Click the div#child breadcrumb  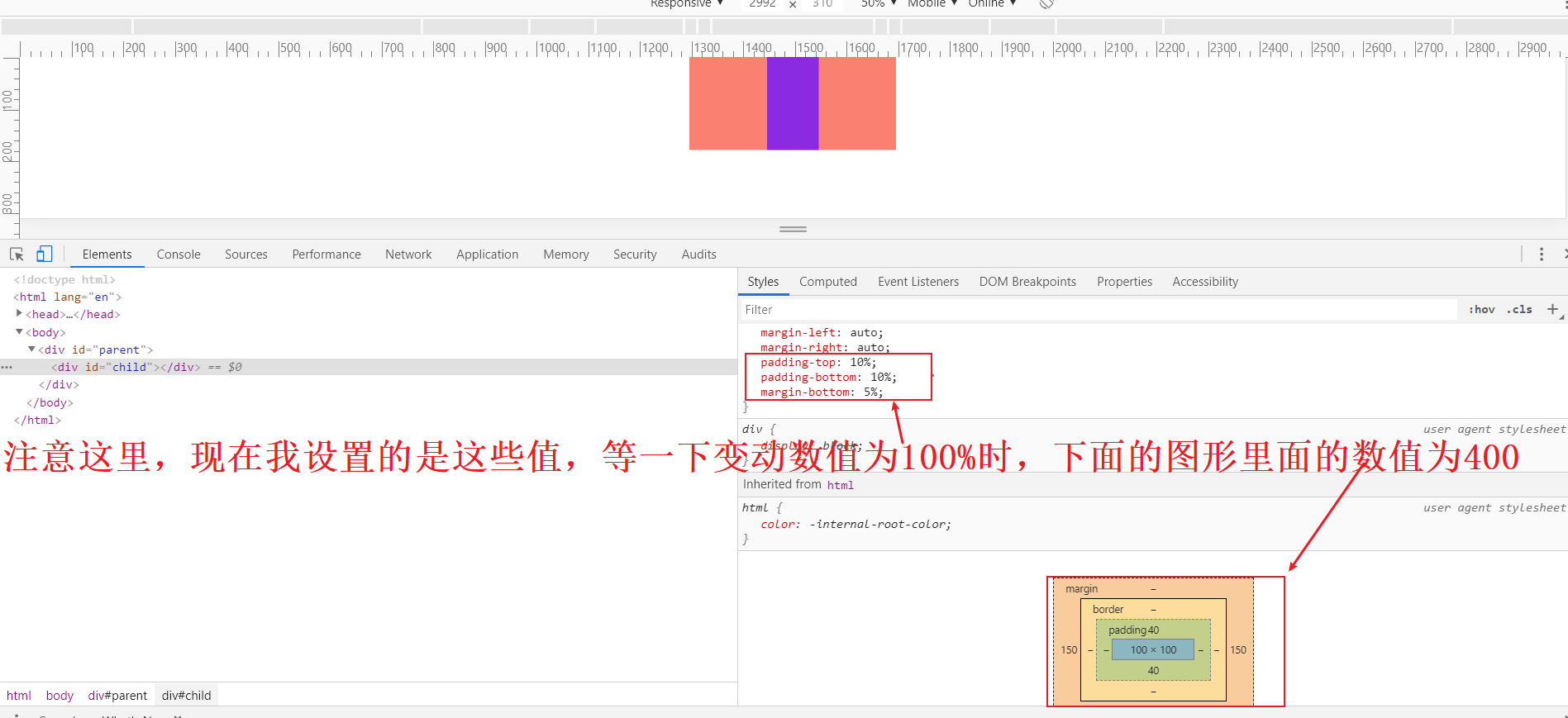pyautogui.click(x=187, y=696)
